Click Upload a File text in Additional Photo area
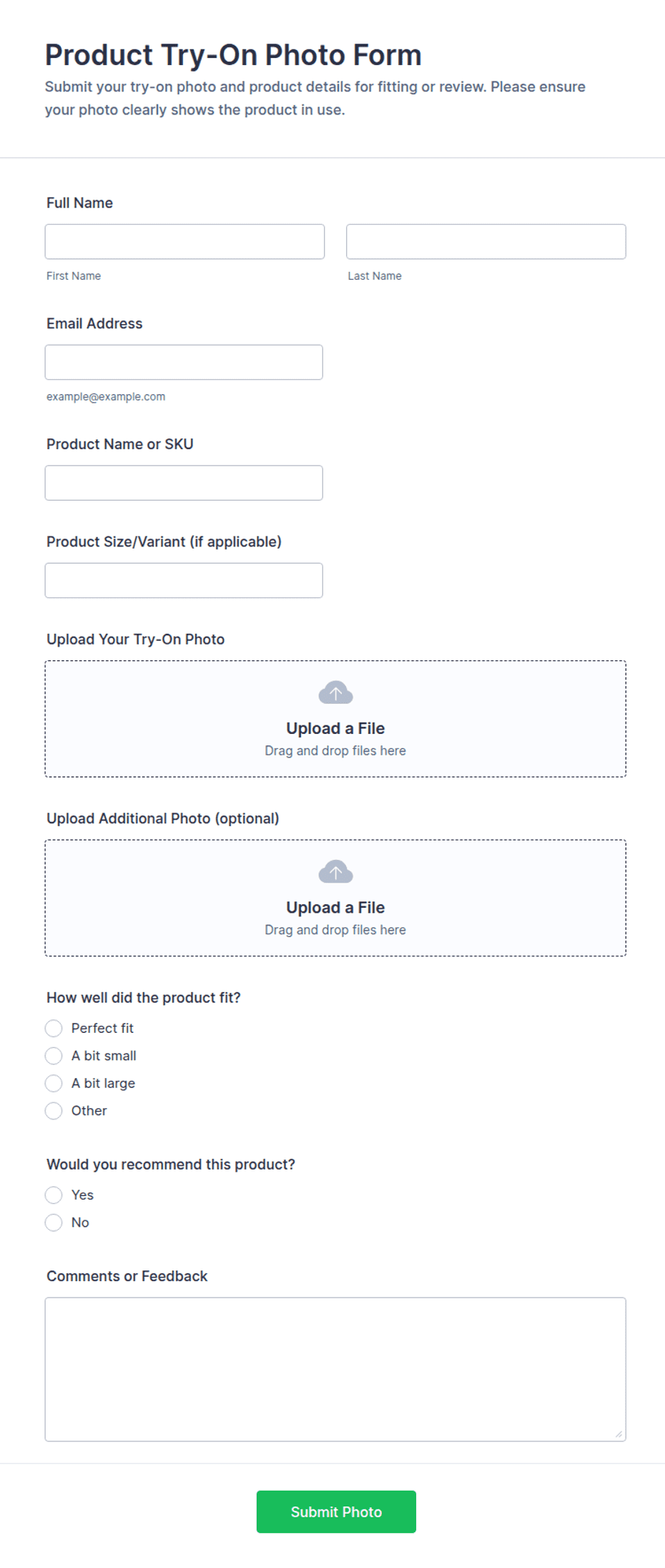Screen dimensions: 665x1568 pos(335,907)
